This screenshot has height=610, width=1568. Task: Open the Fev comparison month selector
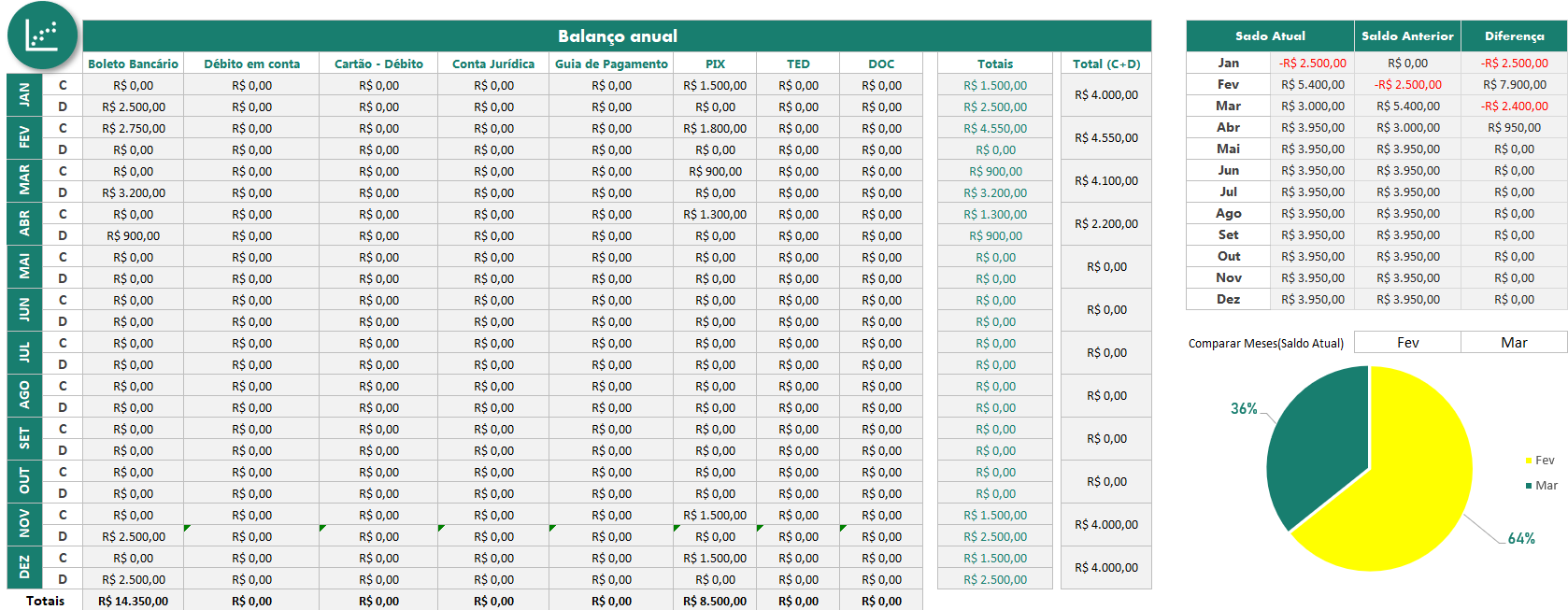[x=1407, y=343]
